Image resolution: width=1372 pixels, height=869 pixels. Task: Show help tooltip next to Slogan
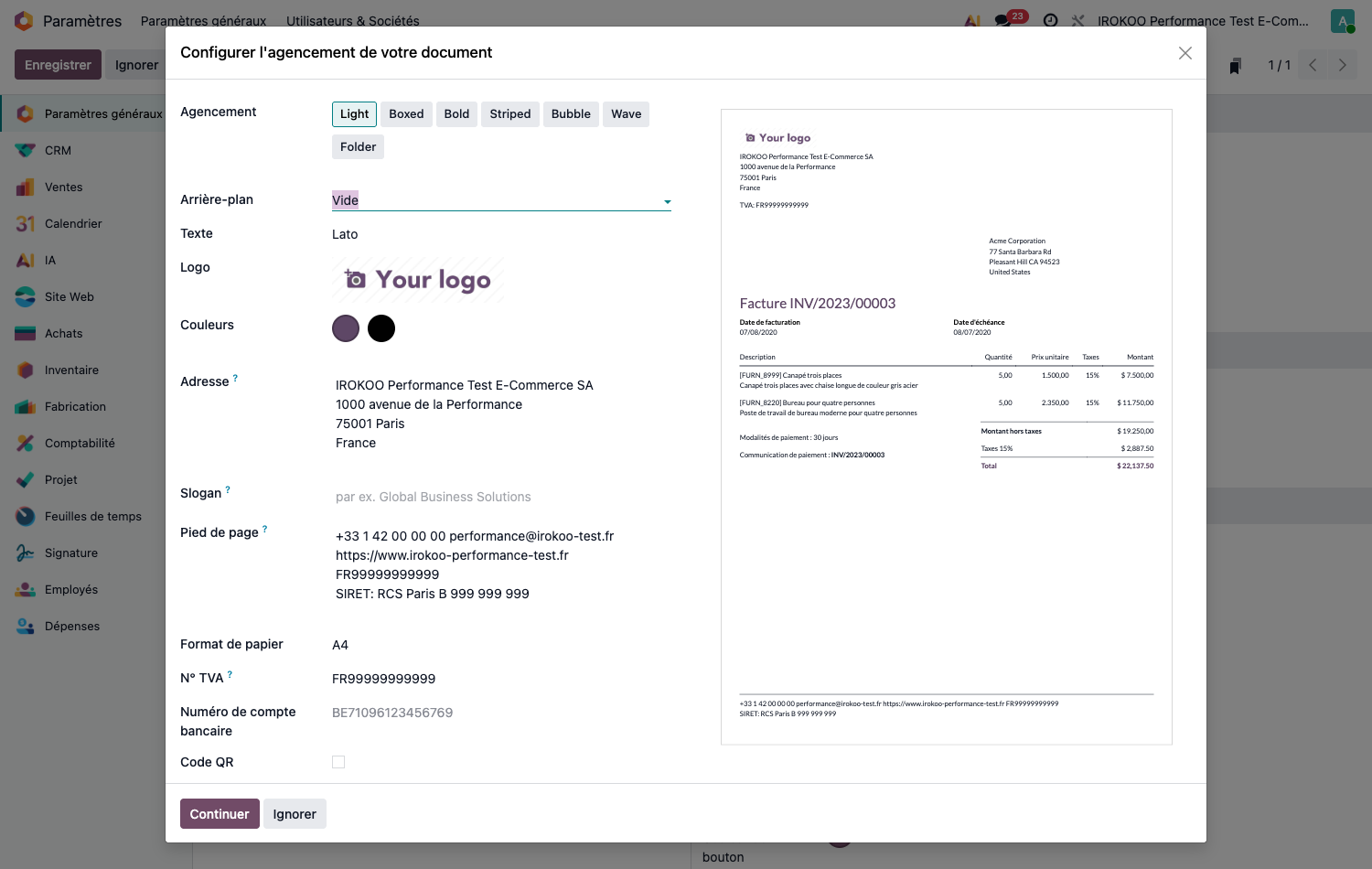228,489
